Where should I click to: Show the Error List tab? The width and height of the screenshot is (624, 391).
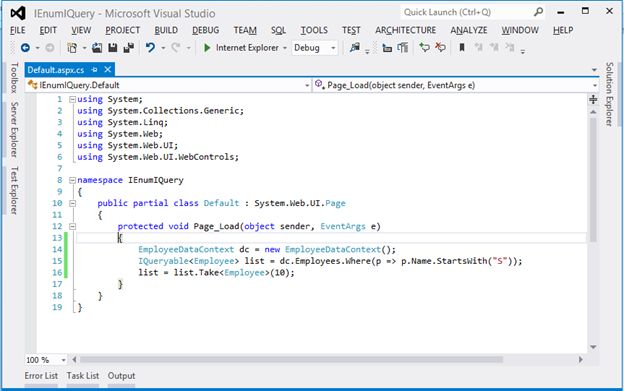[41, 376]
